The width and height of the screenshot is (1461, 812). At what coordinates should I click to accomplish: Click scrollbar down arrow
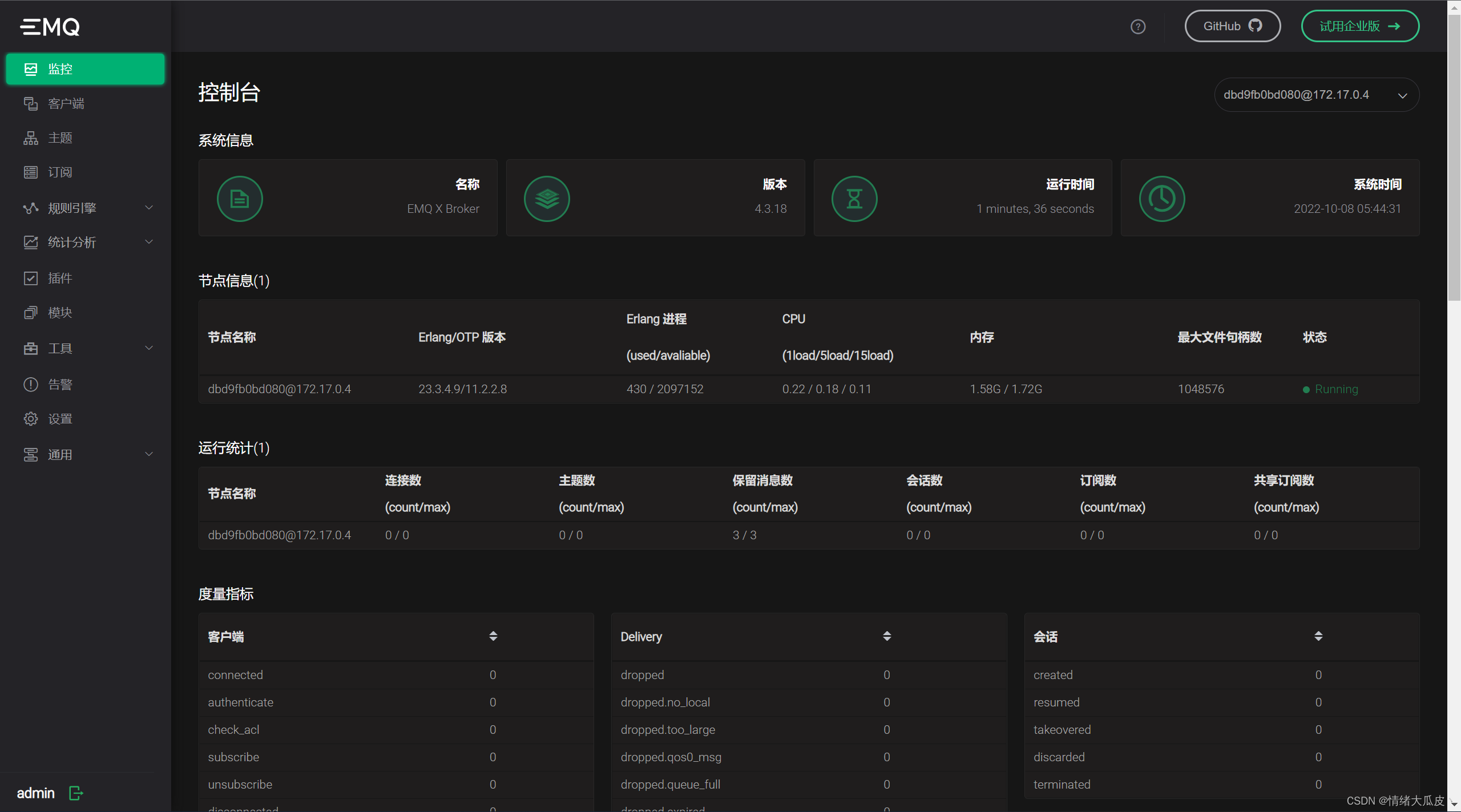pos(1454,805)
